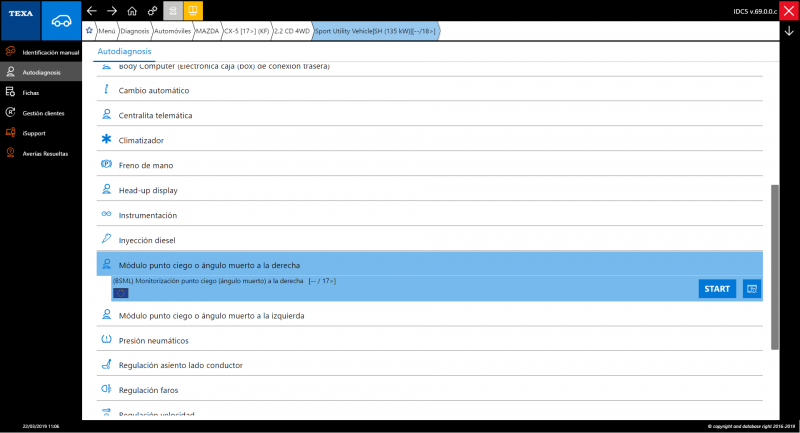
Task: Click the blue car icon tile
Action: click(61, 20)
